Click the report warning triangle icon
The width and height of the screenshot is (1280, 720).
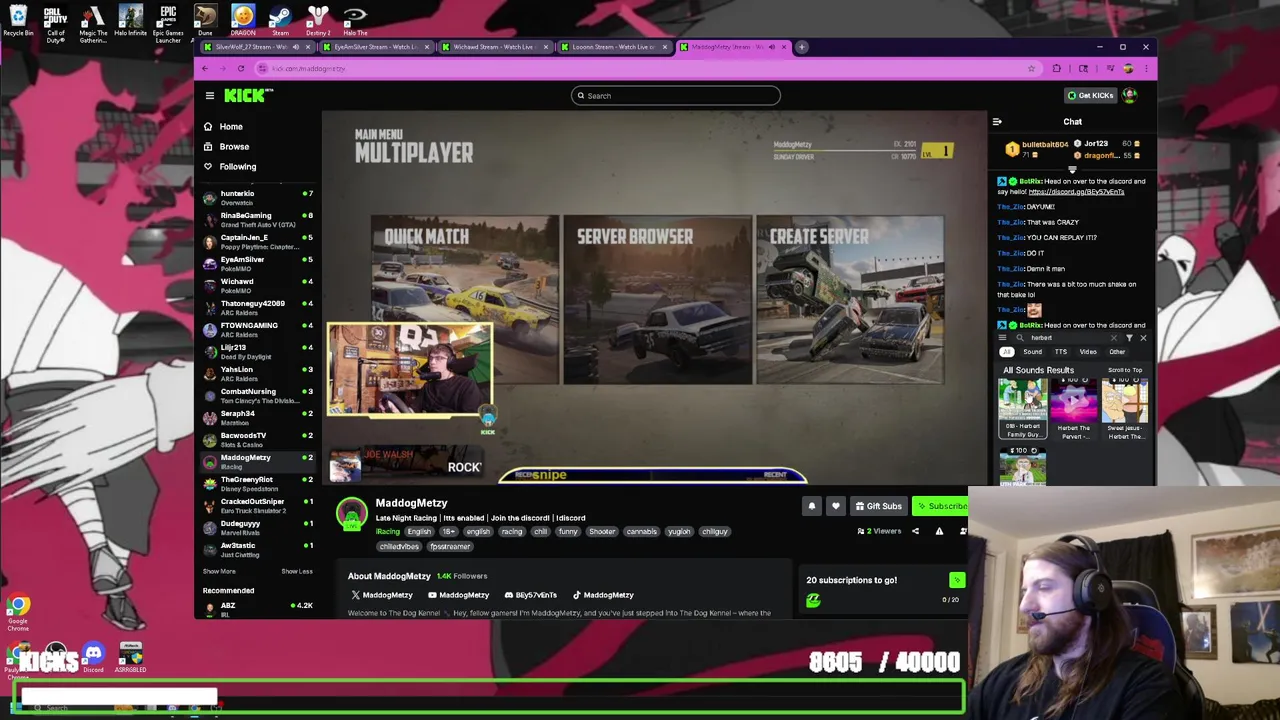(x=939, y=531)
